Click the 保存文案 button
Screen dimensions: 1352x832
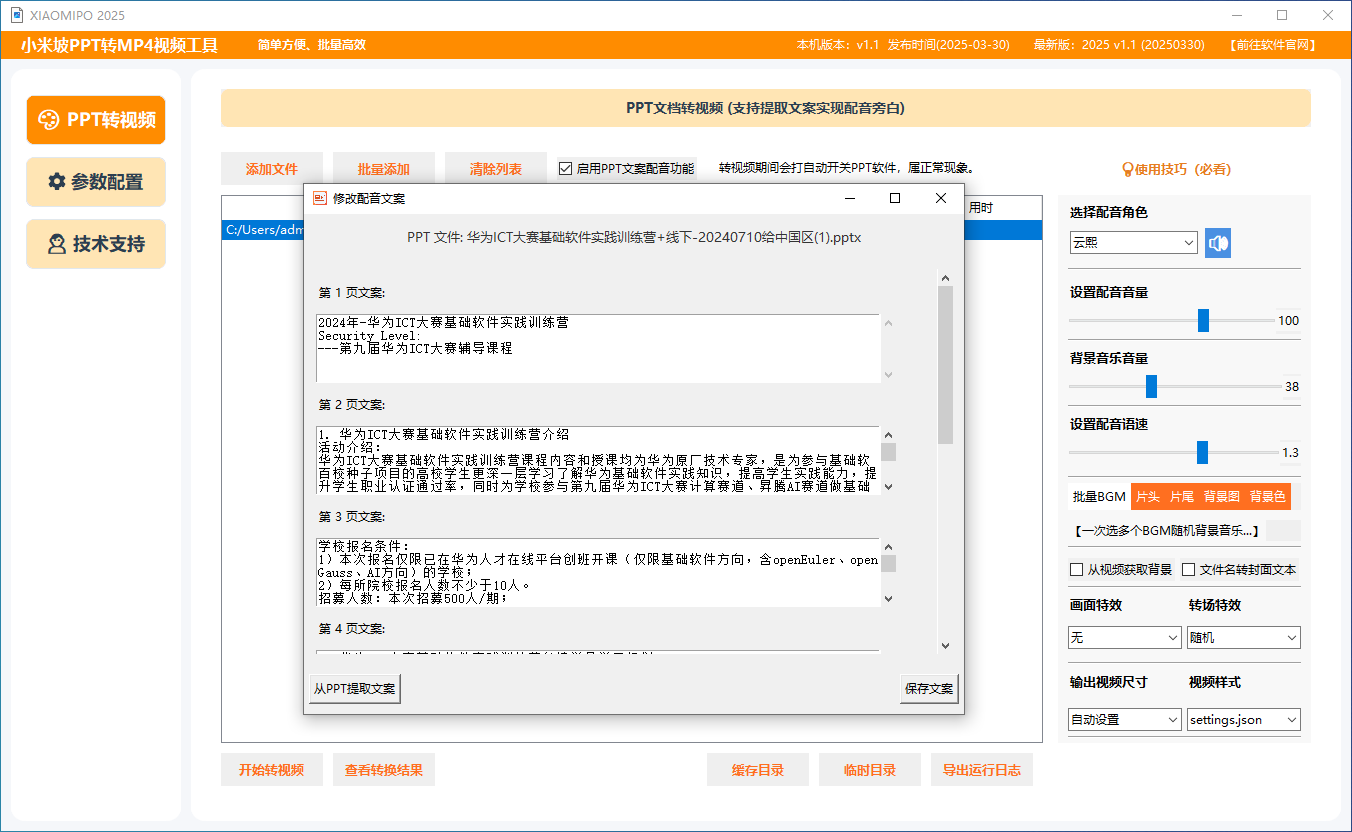point(929,689)
